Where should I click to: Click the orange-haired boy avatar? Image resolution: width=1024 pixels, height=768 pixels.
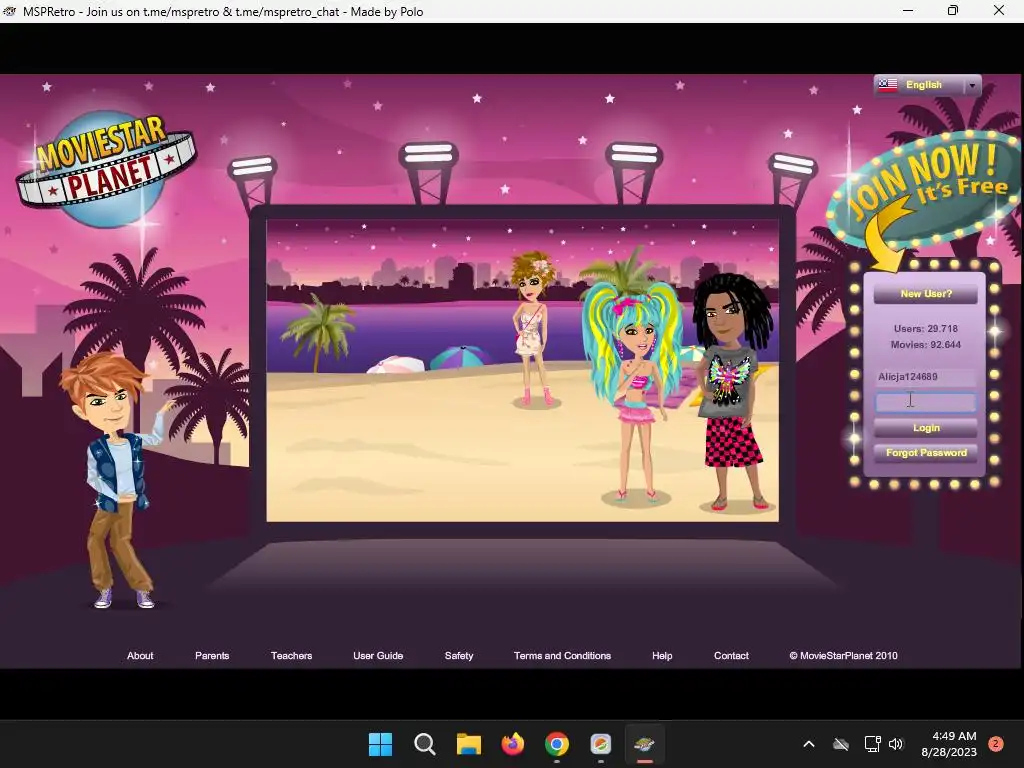click(x=116, y=480)
